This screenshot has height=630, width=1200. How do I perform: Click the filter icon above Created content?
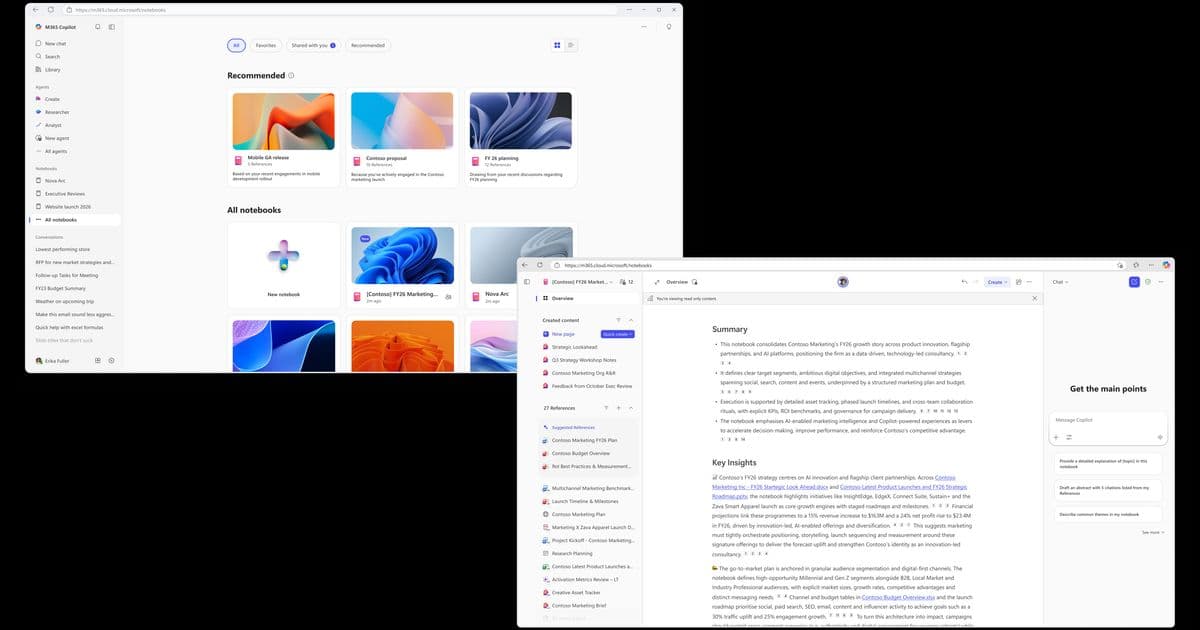618,322
